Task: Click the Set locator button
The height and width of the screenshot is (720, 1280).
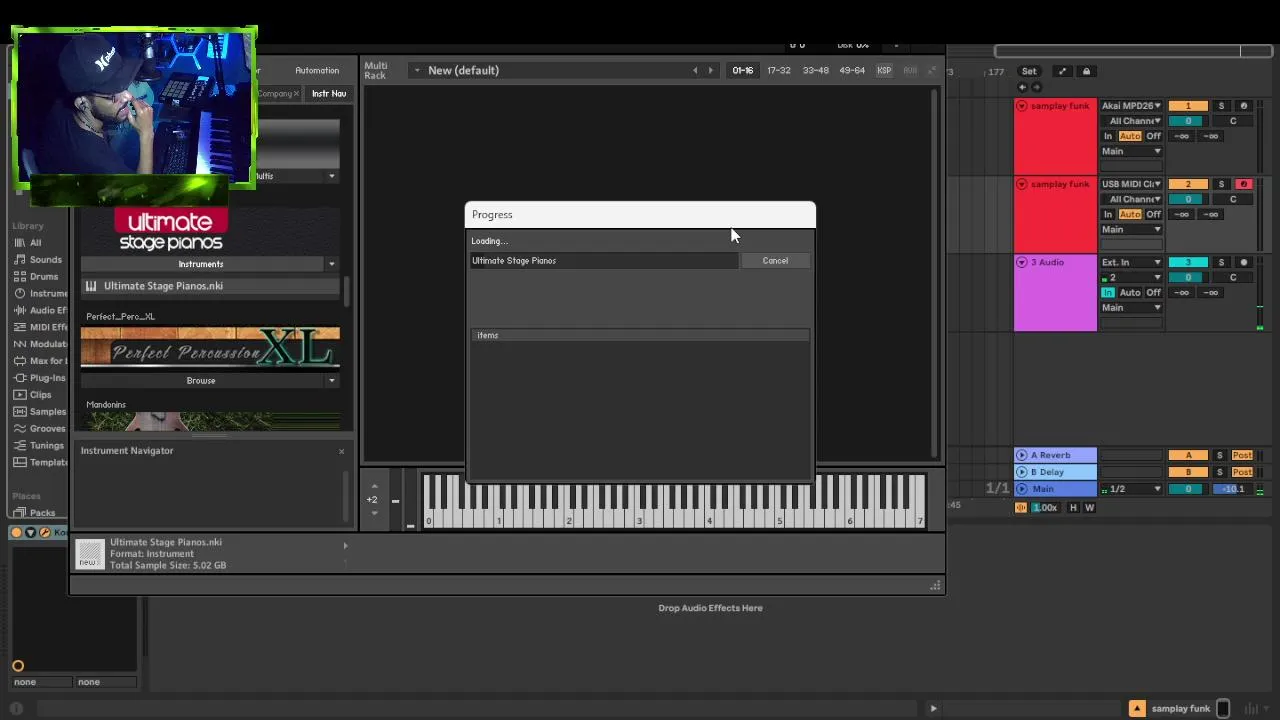Action: pos(1029,71)
